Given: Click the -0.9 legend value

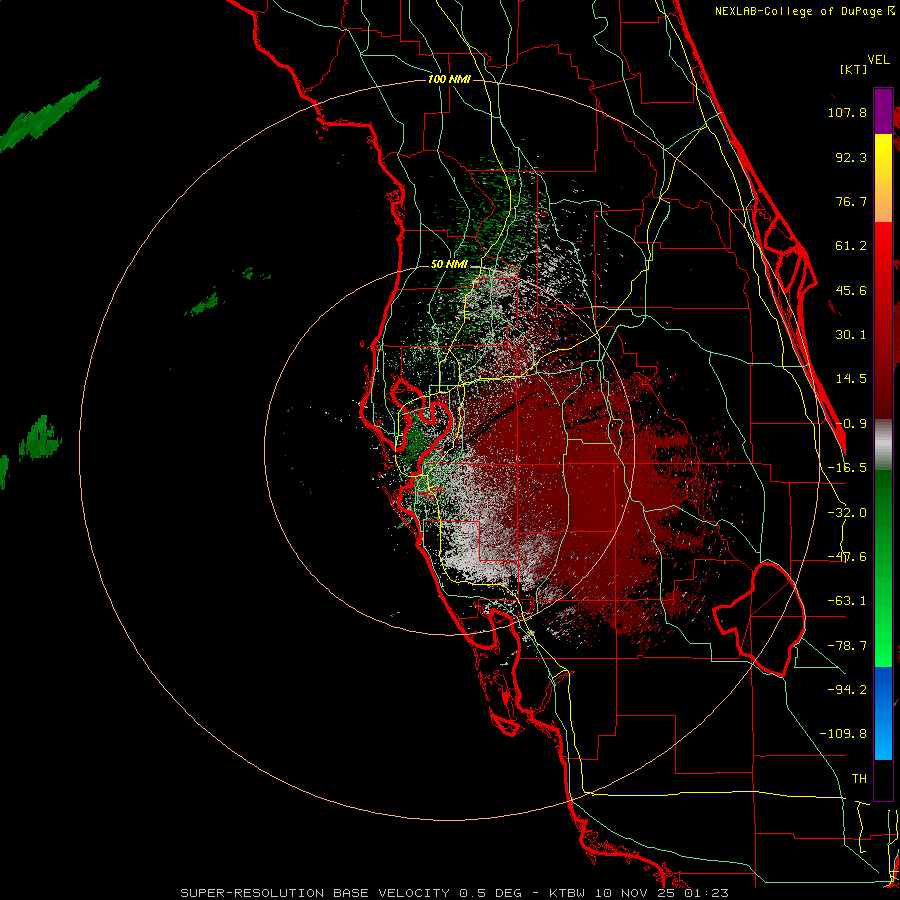Looking at the screenshot, I should (x=851, y=424).
